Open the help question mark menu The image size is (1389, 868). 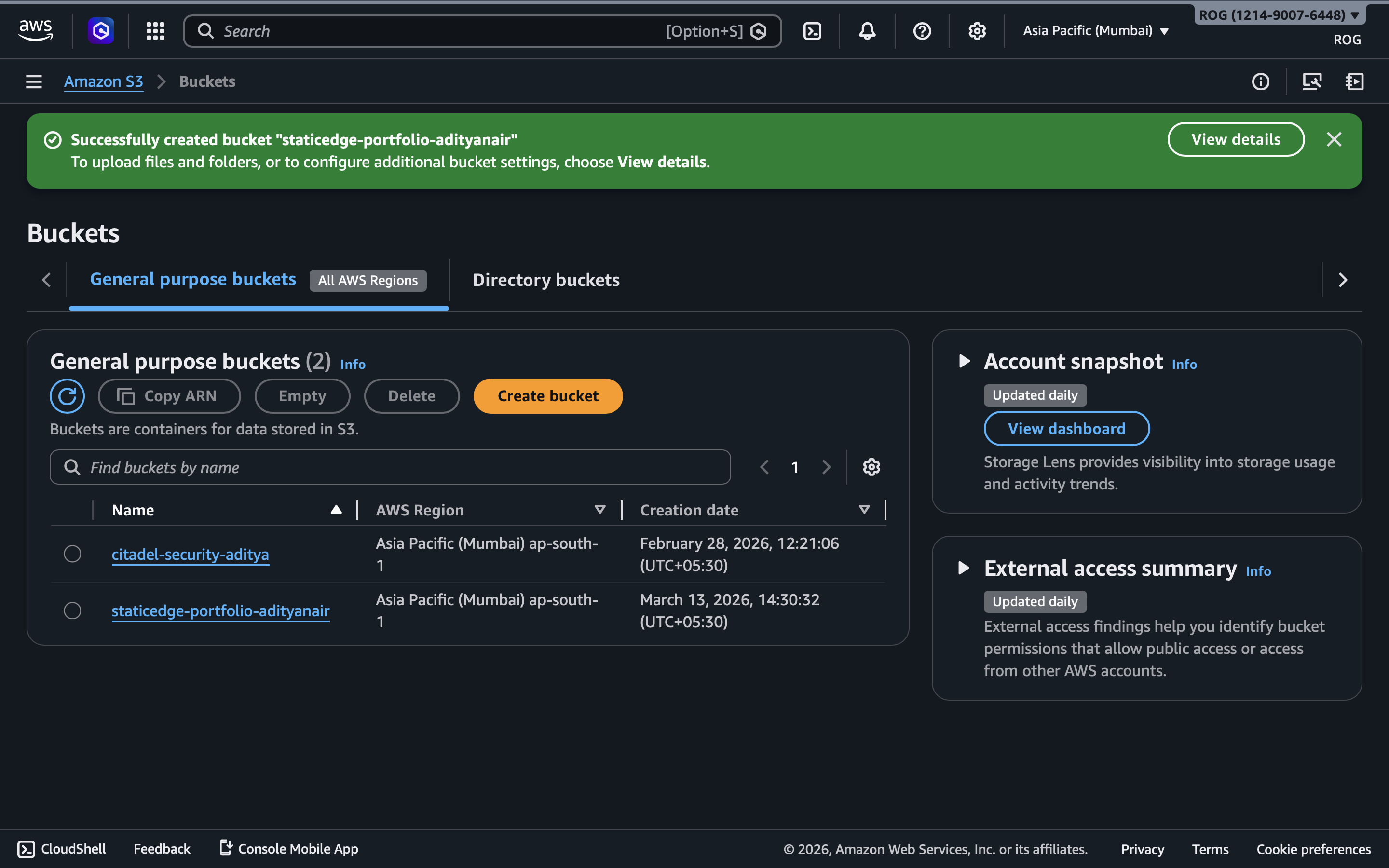tap(922, 31)
